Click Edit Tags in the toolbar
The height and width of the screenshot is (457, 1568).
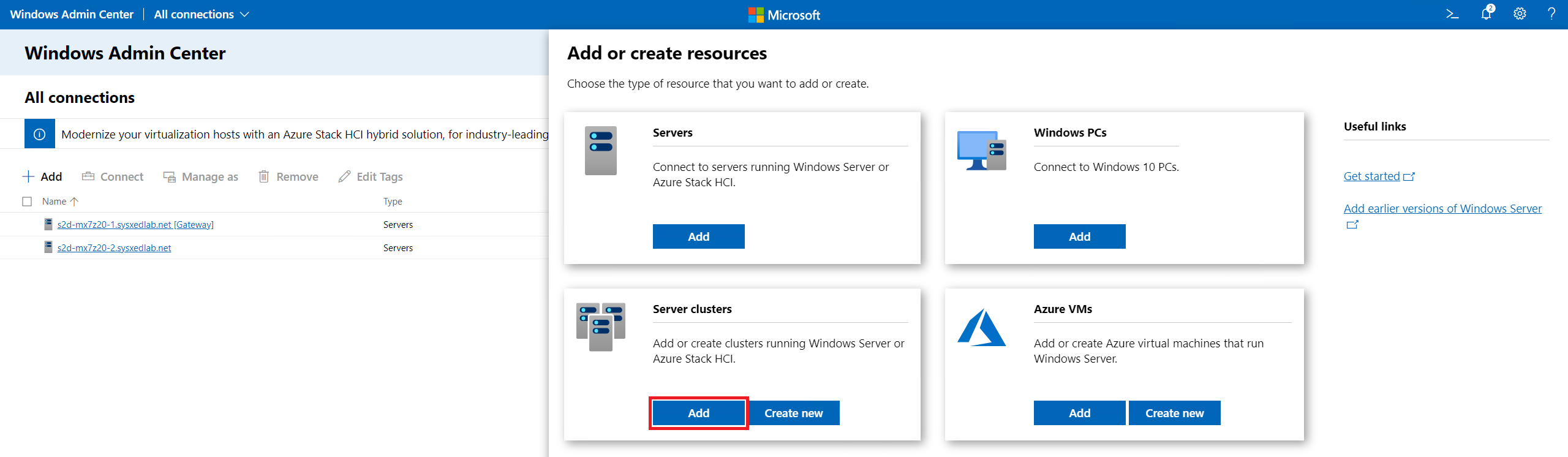click(x=371, y=176)
